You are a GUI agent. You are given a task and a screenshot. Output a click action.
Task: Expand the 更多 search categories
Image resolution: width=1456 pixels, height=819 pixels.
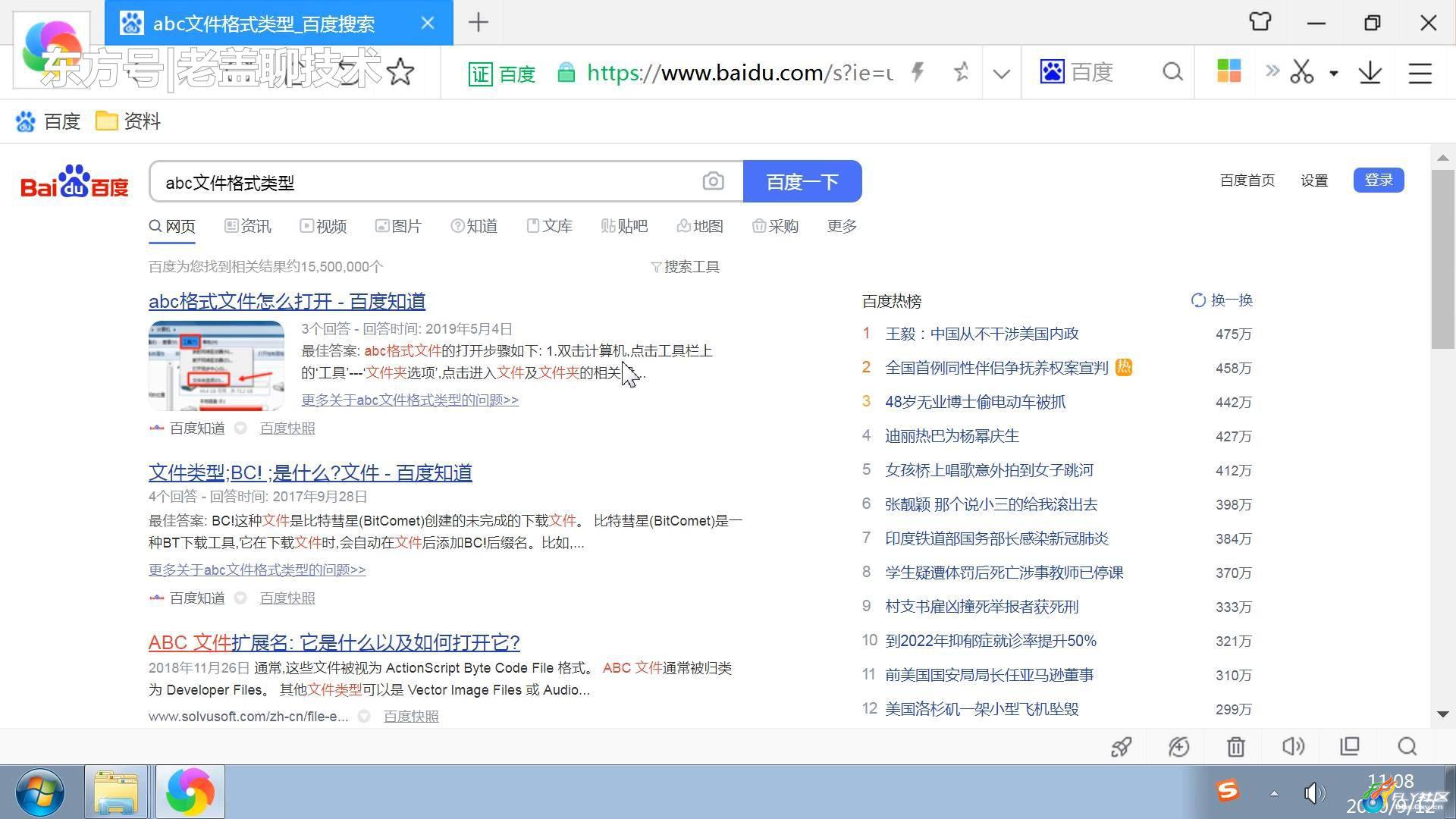[x=842, y=226]
